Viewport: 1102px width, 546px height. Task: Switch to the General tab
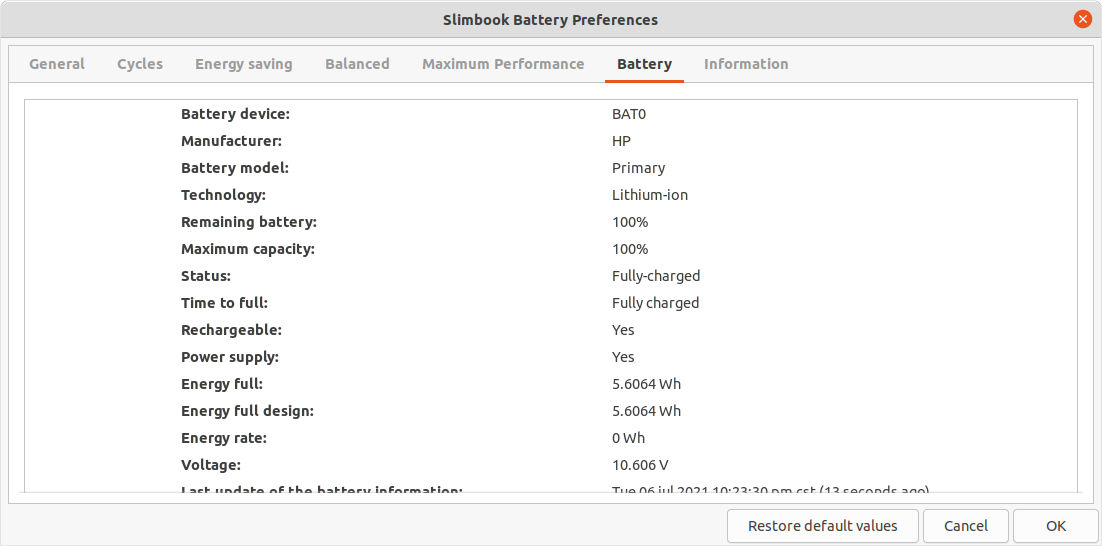tap(57, 64)
